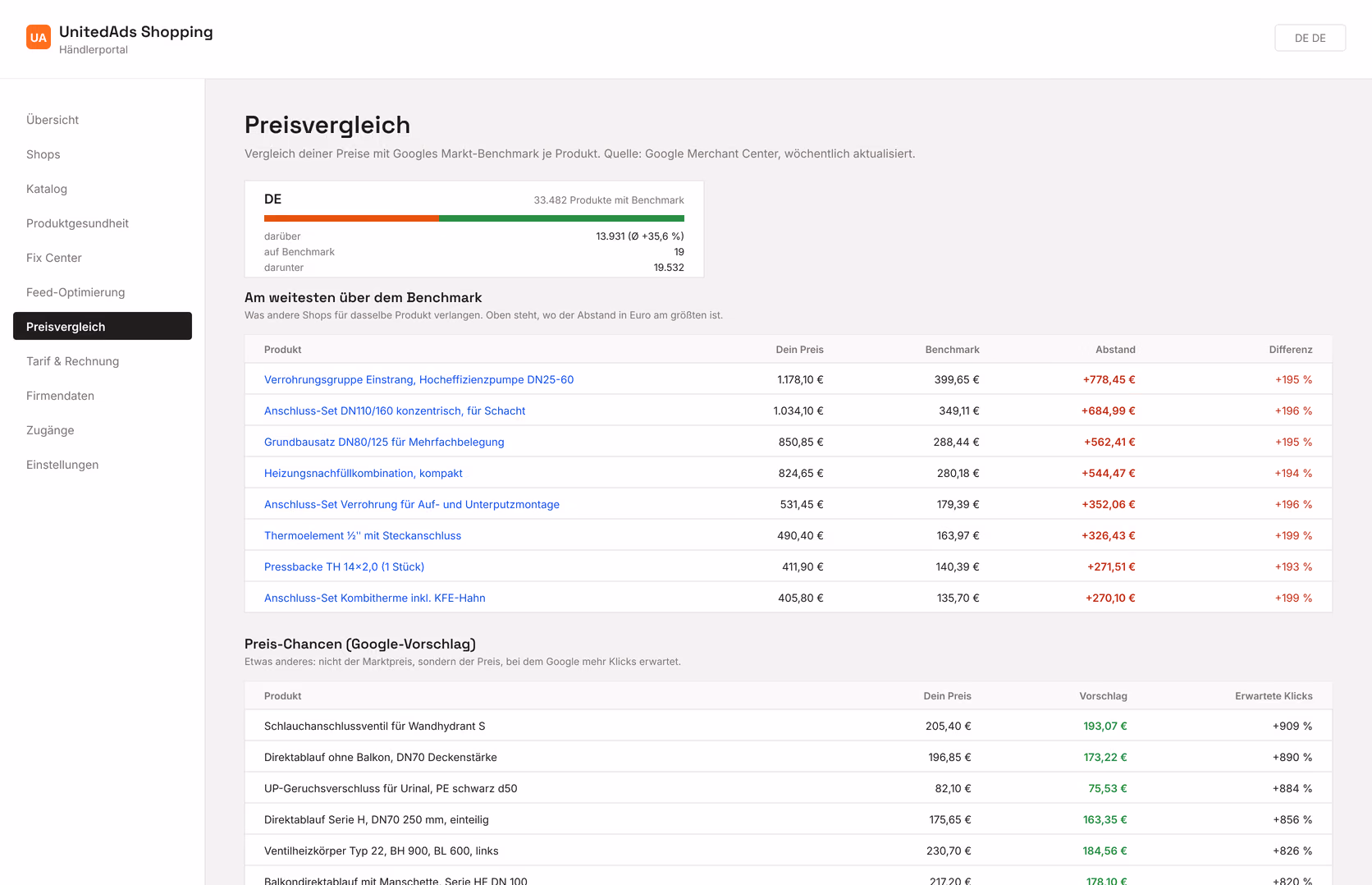
Task: Open the DE DE language selector
Action: click(x=1310, y=38)
